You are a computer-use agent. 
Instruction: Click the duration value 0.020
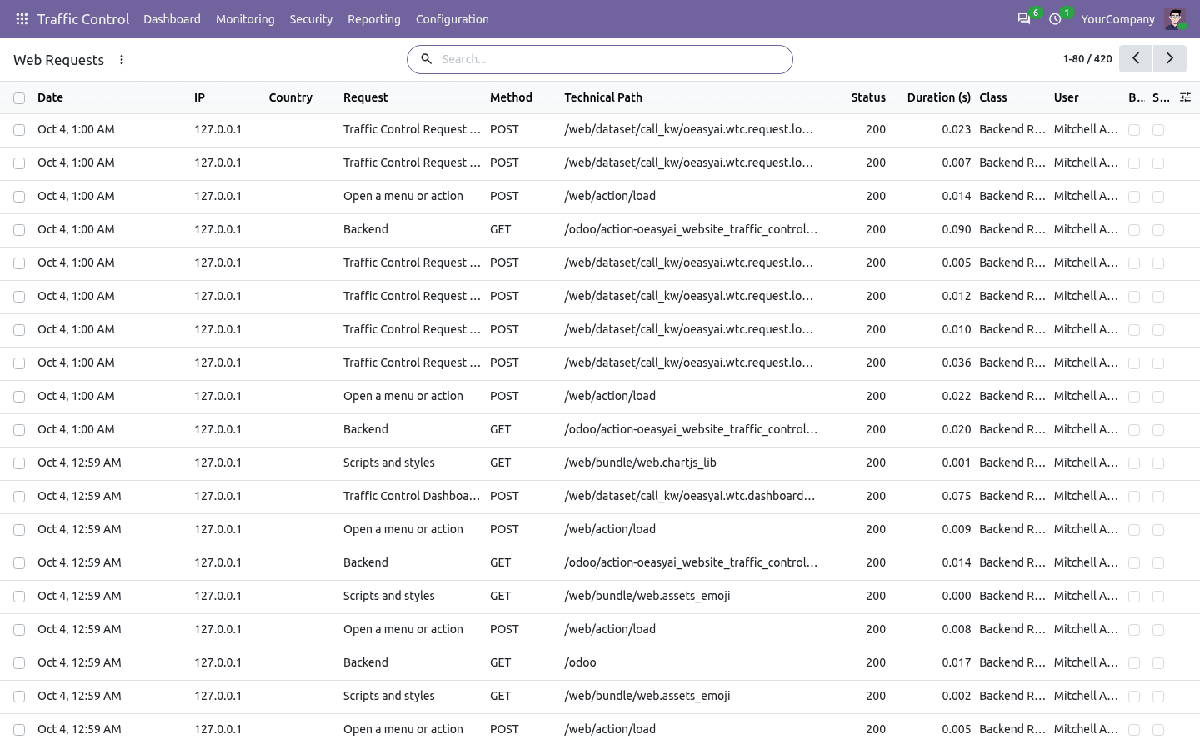coord(956,429)
